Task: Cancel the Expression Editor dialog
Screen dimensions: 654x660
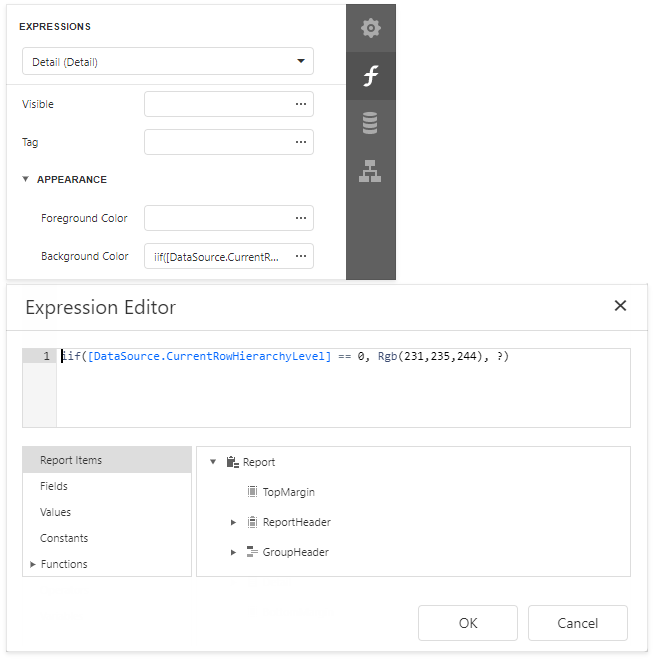Action: pos(578,623)
